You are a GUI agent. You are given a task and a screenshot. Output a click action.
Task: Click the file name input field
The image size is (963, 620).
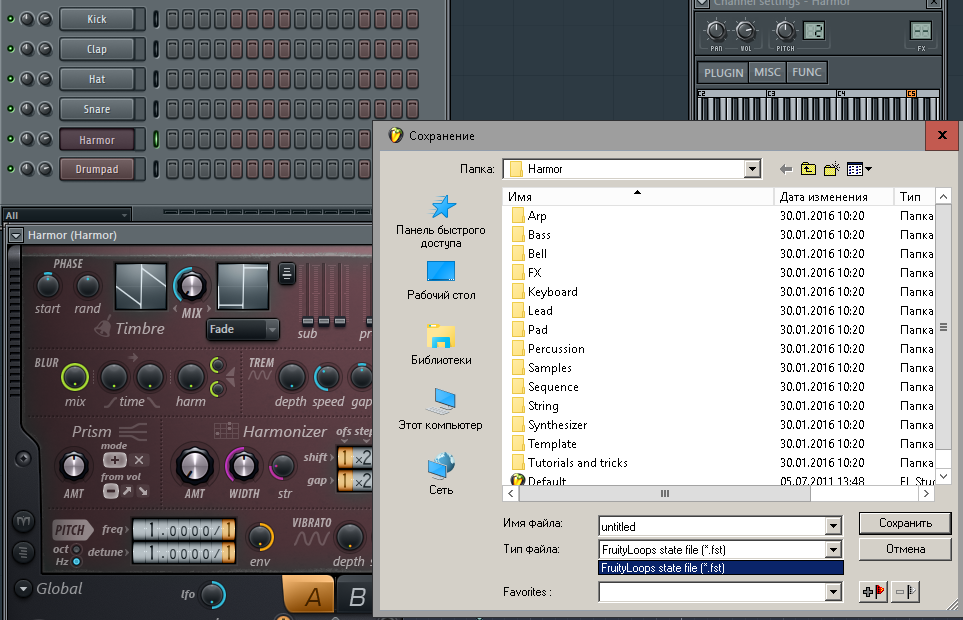713,526
